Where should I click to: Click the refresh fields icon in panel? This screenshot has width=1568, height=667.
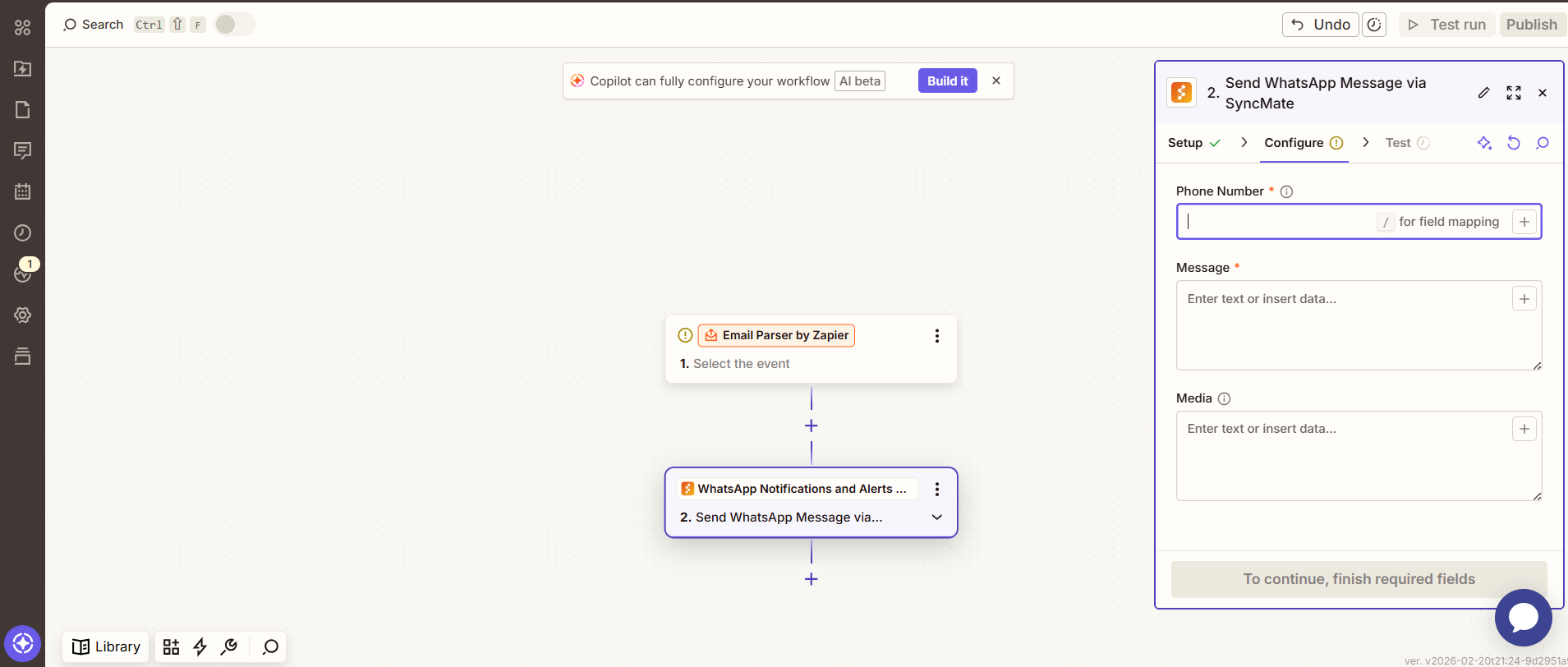pos(1513,143)
